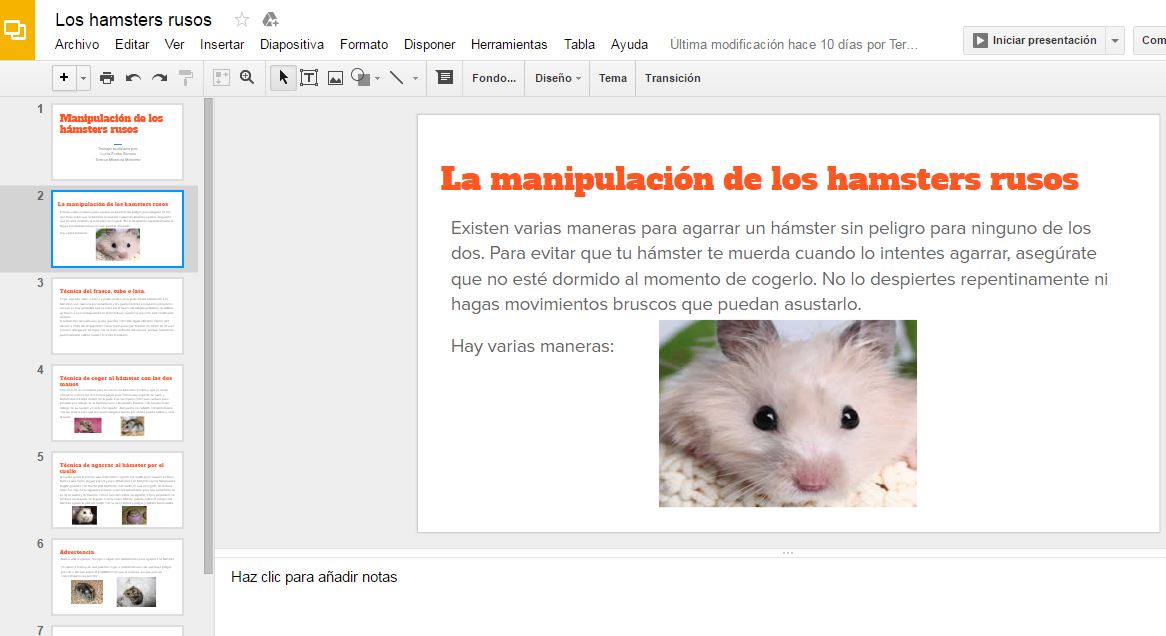
Task: Expand the new slide layout dropdown arrow
Action: (83, 77)
